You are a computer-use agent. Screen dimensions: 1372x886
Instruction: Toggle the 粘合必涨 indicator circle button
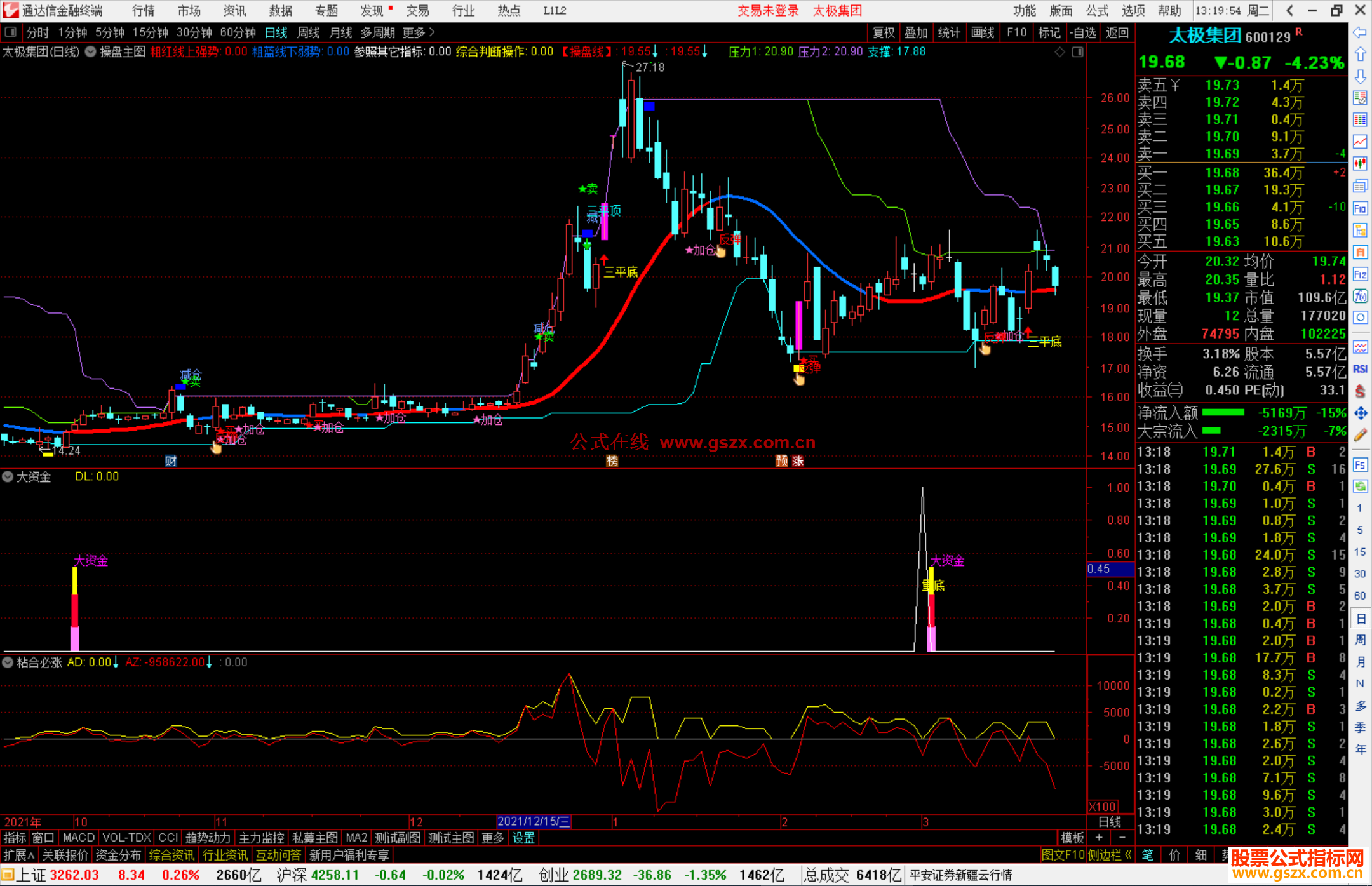point(8,662)
